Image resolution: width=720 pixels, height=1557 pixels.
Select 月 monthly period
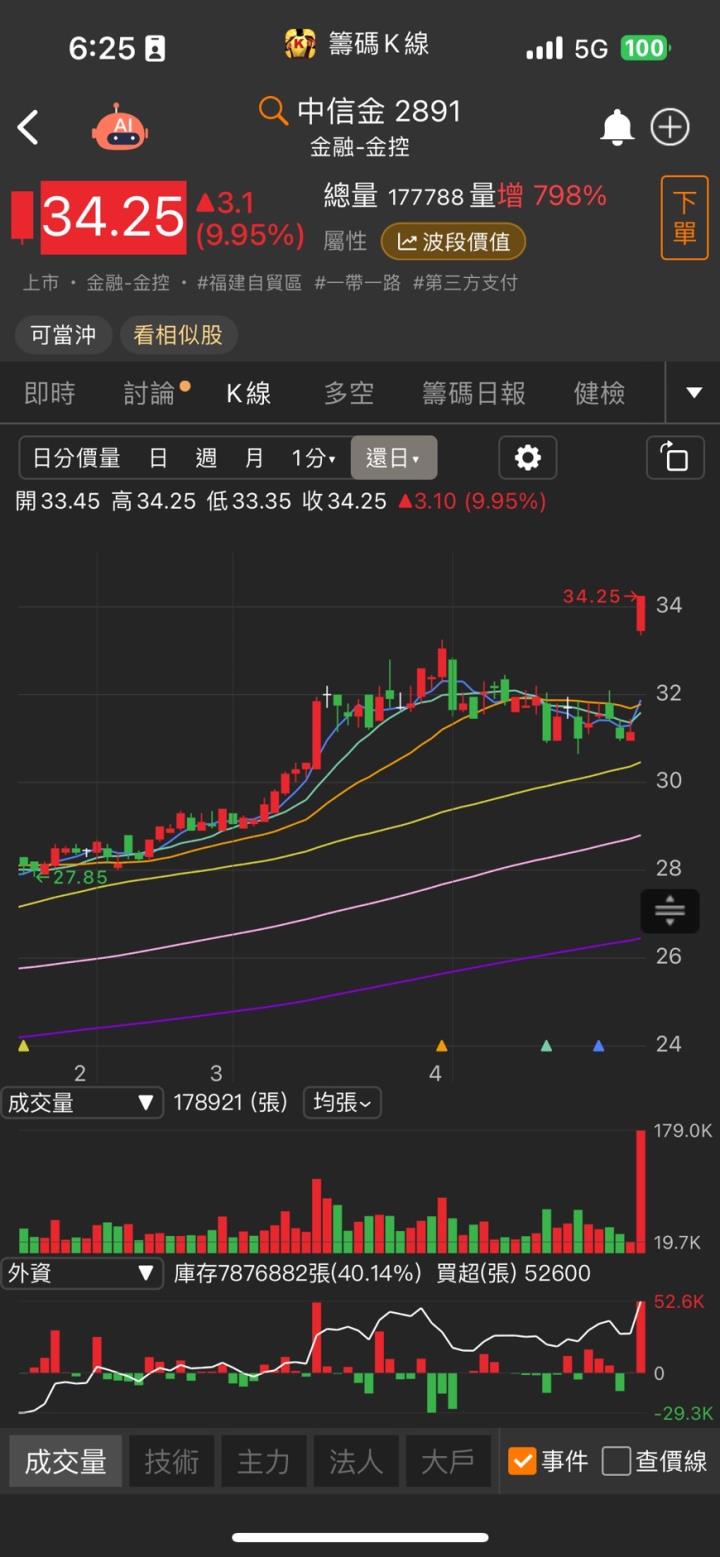click(x=255, y=458)
